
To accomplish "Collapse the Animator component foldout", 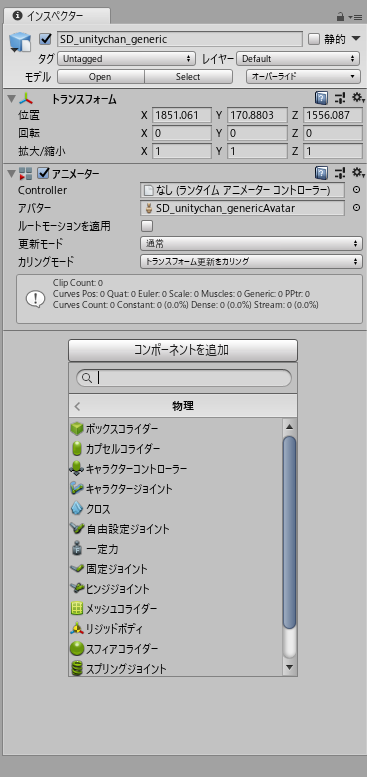I will [11, 173].
